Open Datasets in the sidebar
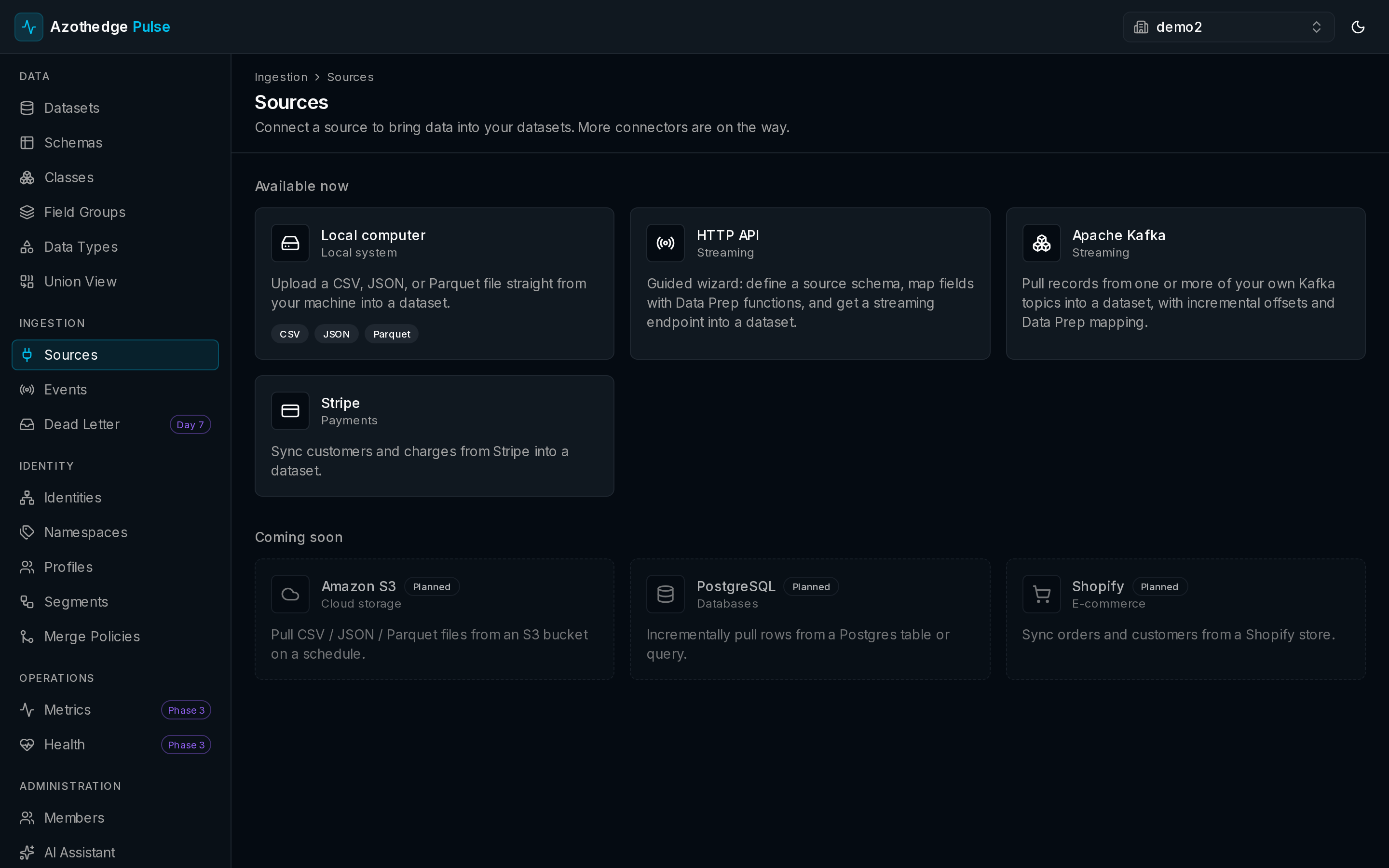Screen dimensions: 1389x868 [115, 108]
